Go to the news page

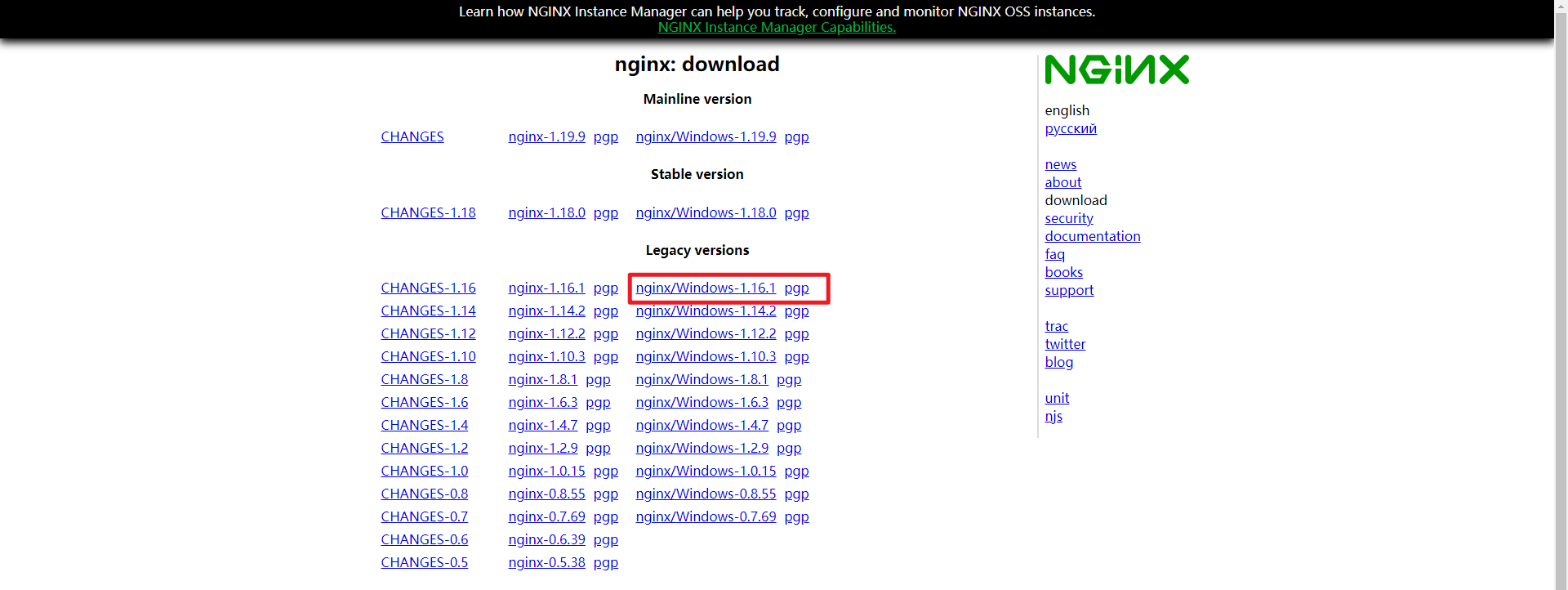tap(1060, 164)
